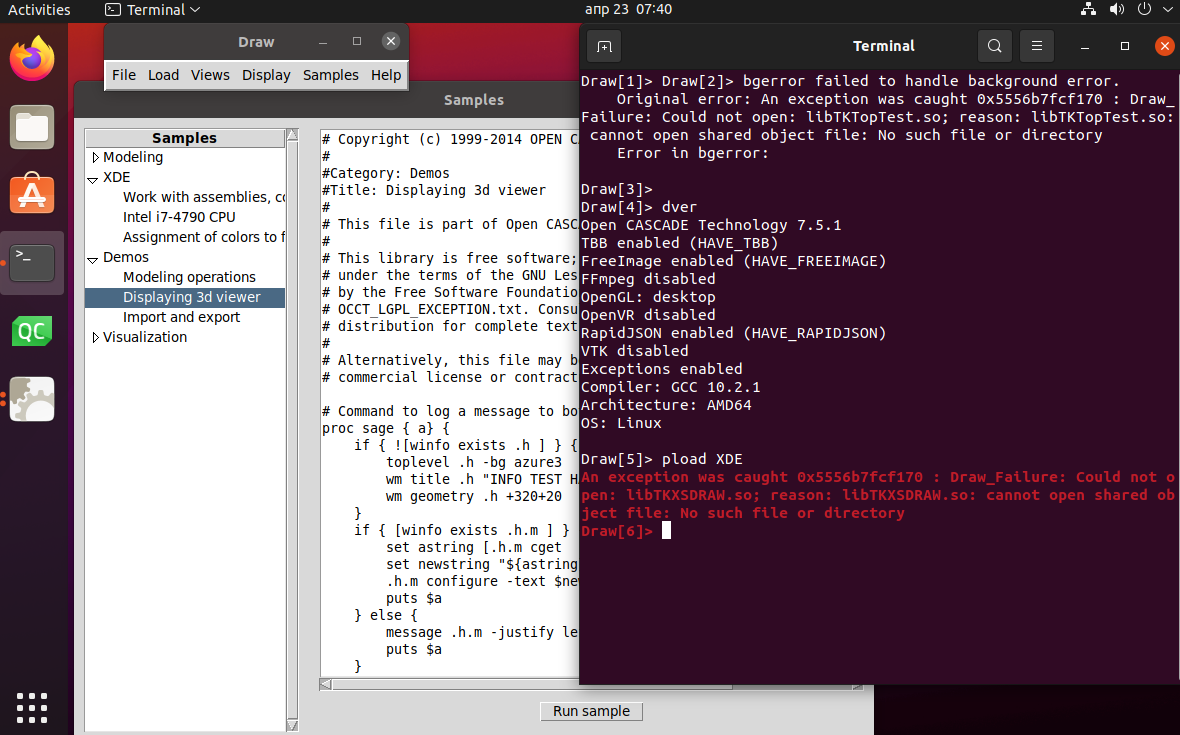Collapse the XDE tree node

[95, 178]
